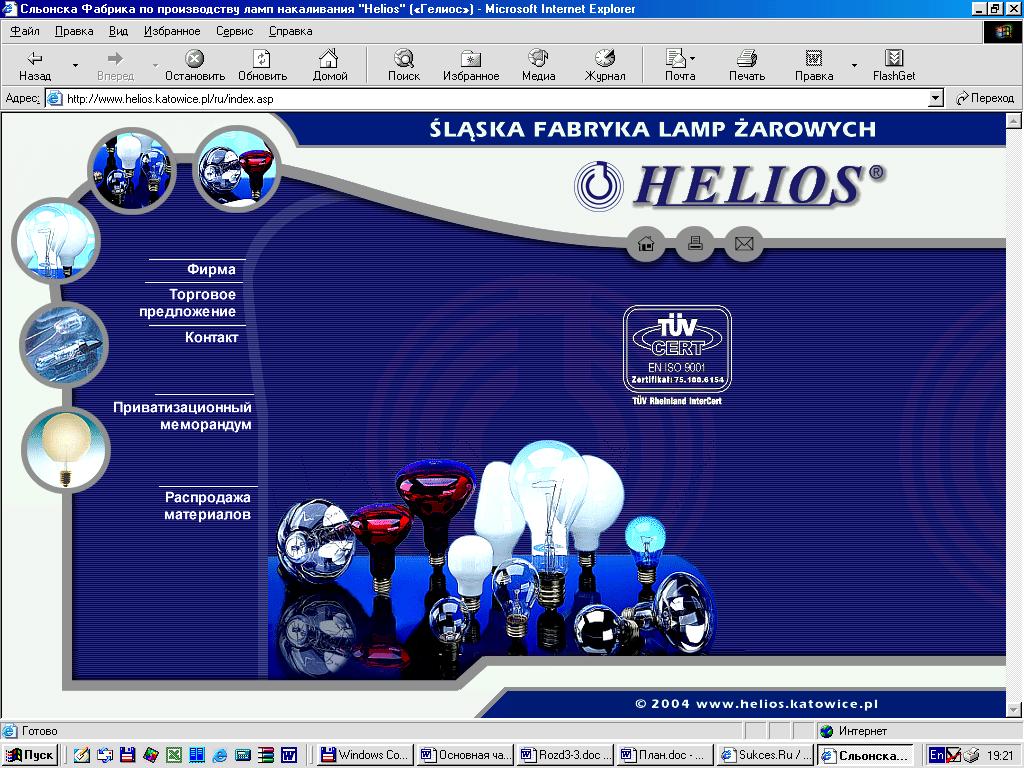Click the website envelope email icon
Viewport: 1024px width, 768px height.
744,244
